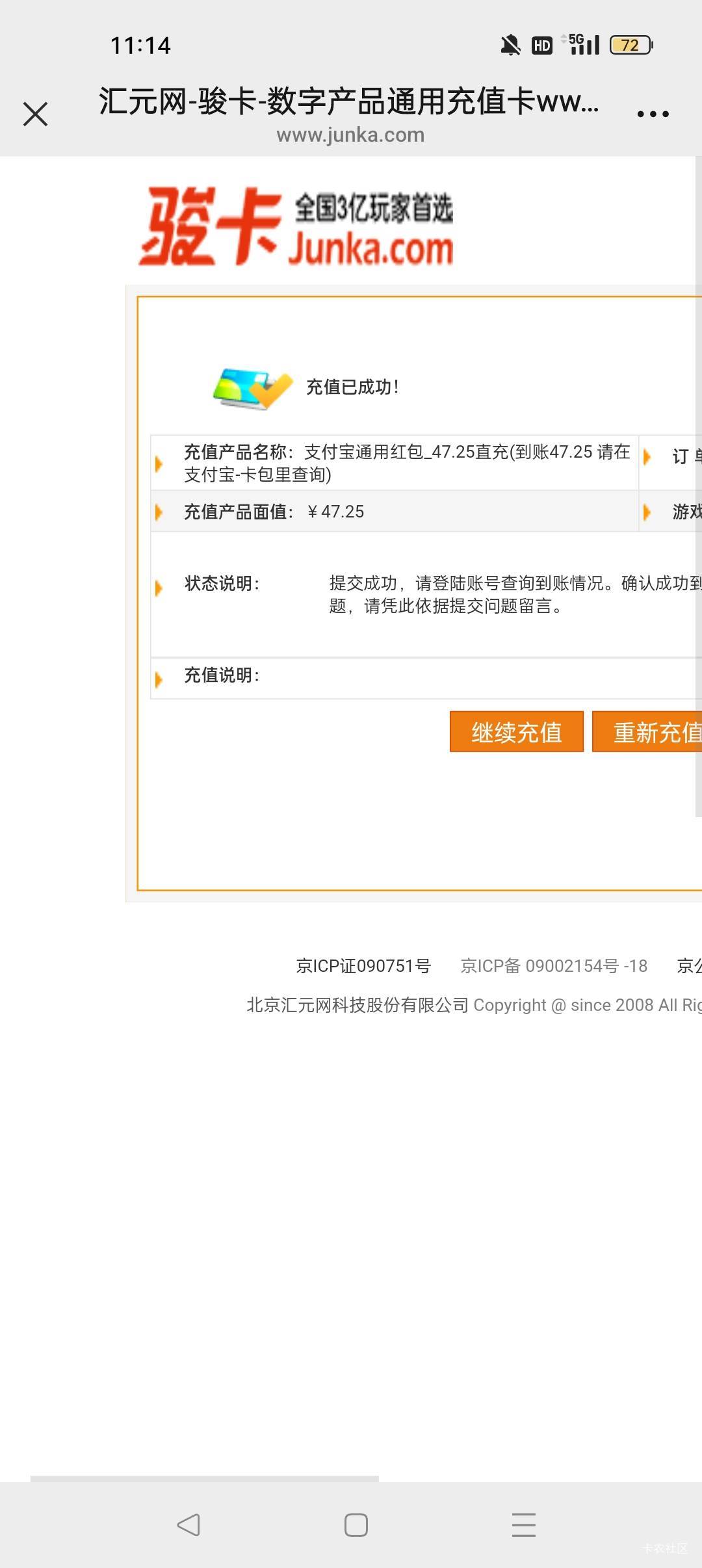Select the 提交成功 status description text
The height and width of the screenshot is (1568, 702).
515,594
